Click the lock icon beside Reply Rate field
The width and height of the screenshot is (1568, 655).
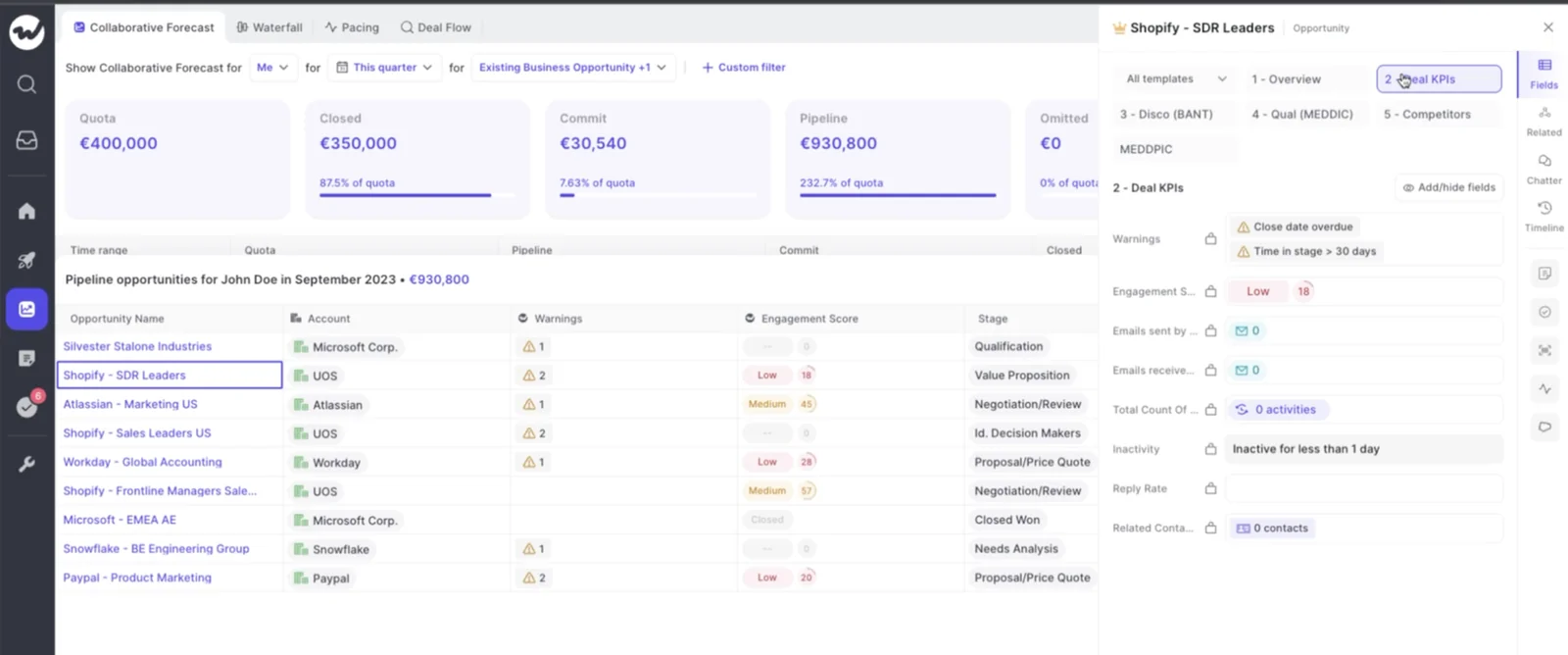click(x=1210, y=488)
